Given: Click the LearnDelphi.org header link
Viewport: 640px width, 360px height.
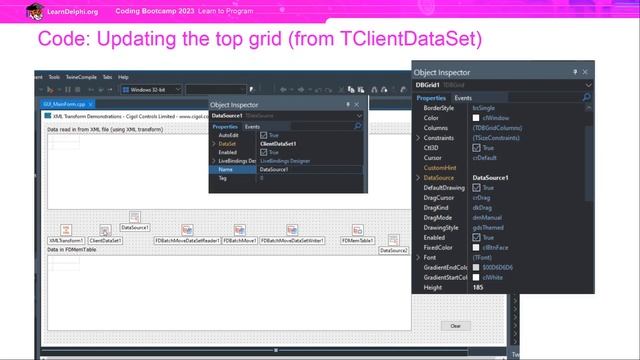Looking at the screenshot, I should [73, 11].
